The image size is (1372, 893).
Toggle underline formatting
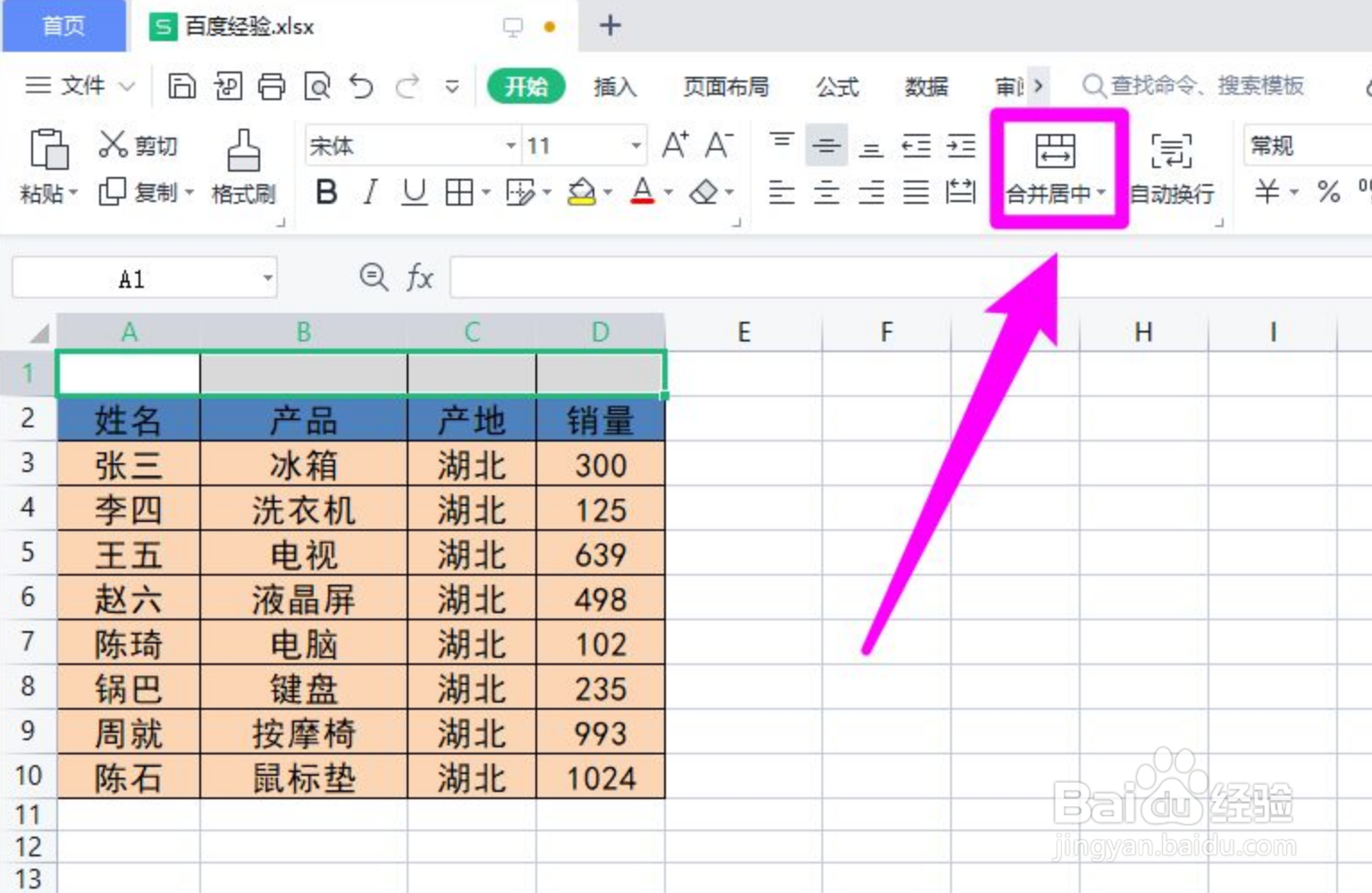(414, 191)
